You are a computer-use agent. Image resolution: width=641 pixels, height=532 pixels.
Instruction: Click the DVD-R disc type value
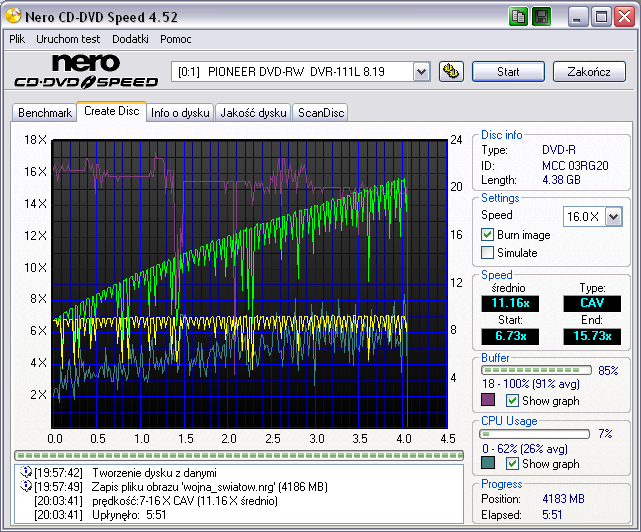[x=559, y=150]
